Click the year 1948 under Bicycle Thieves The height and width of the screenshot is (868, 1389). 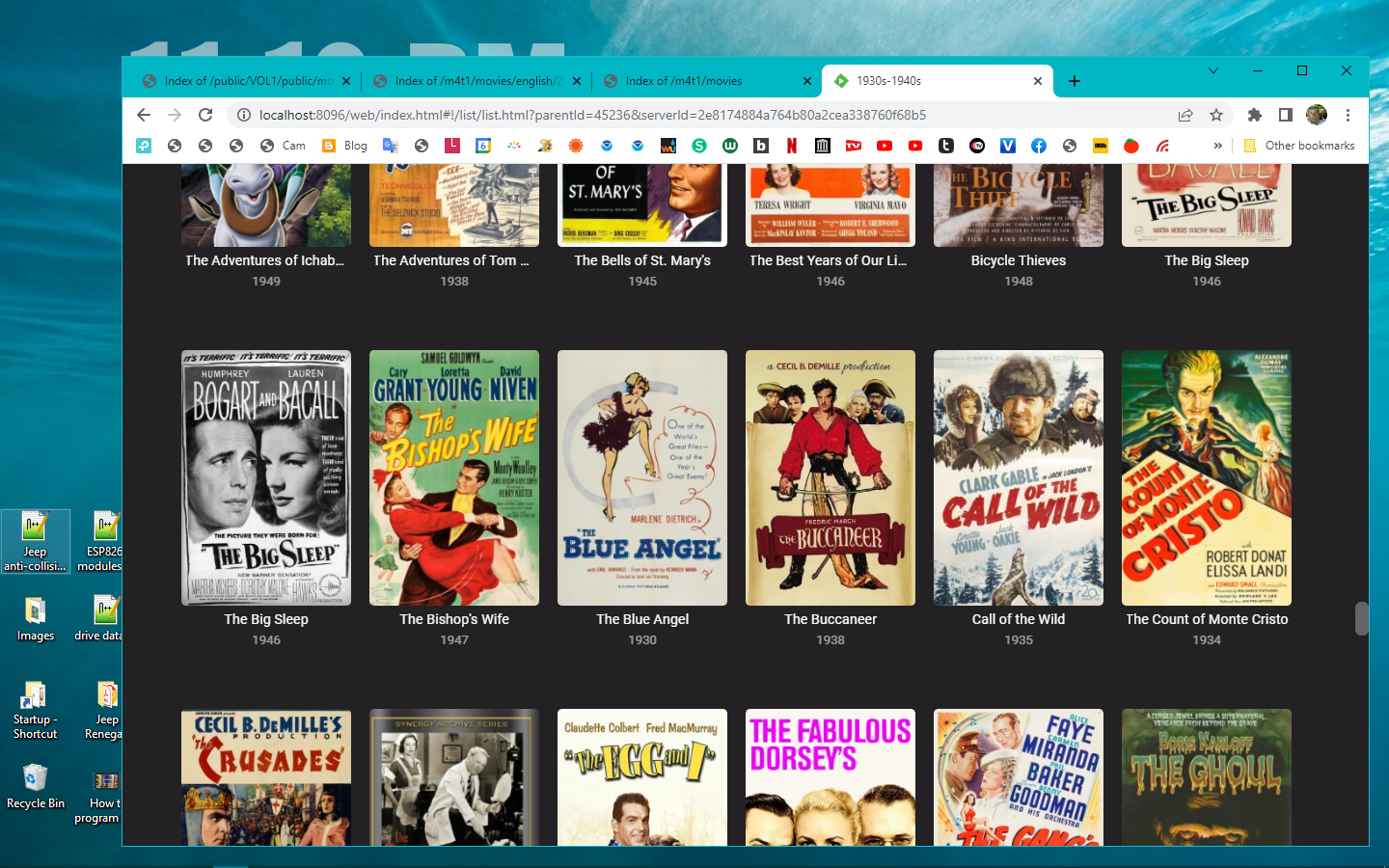(x=1019, y=281)
